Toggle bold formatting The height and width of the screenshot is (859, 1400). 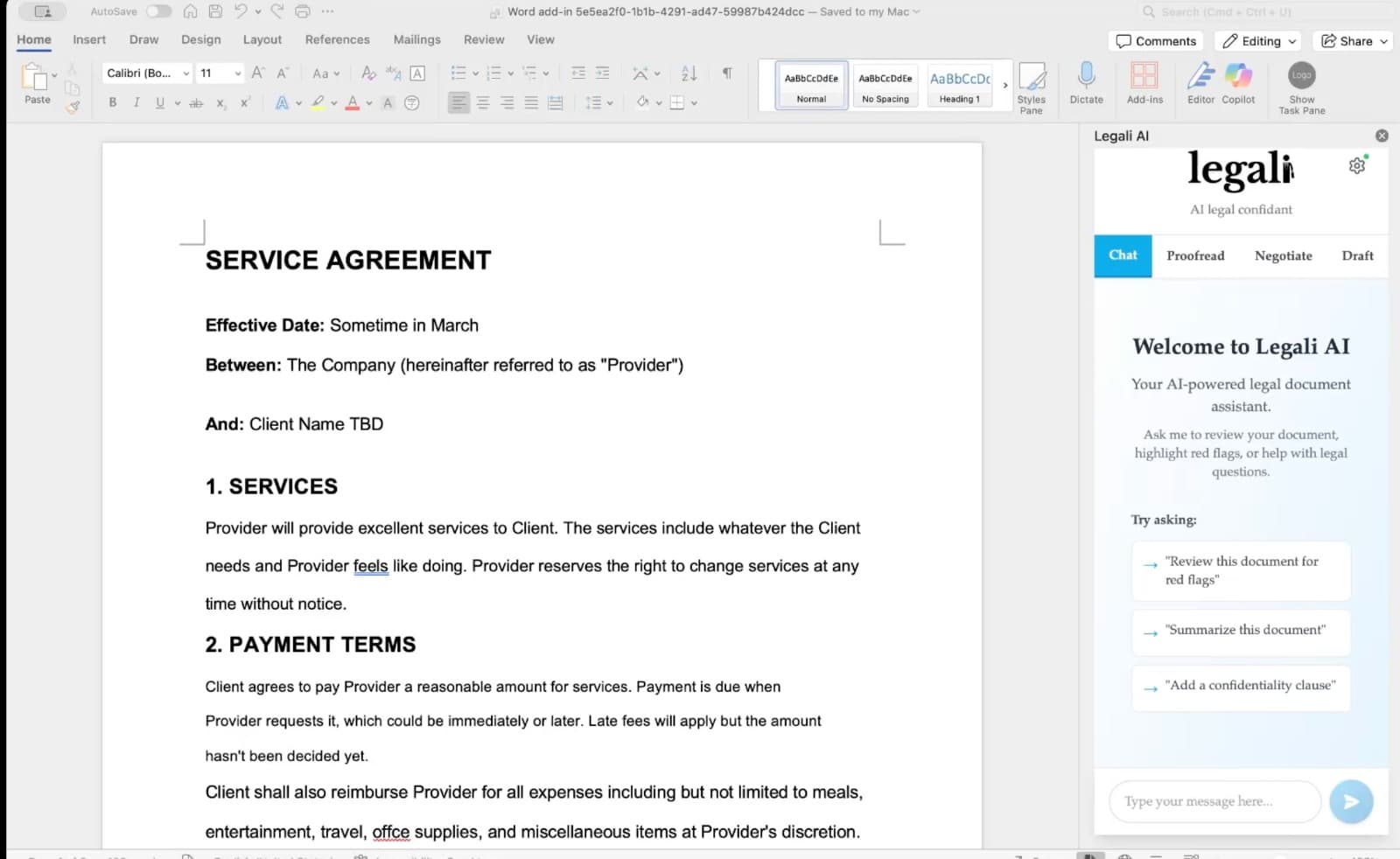tap(112, 102)
